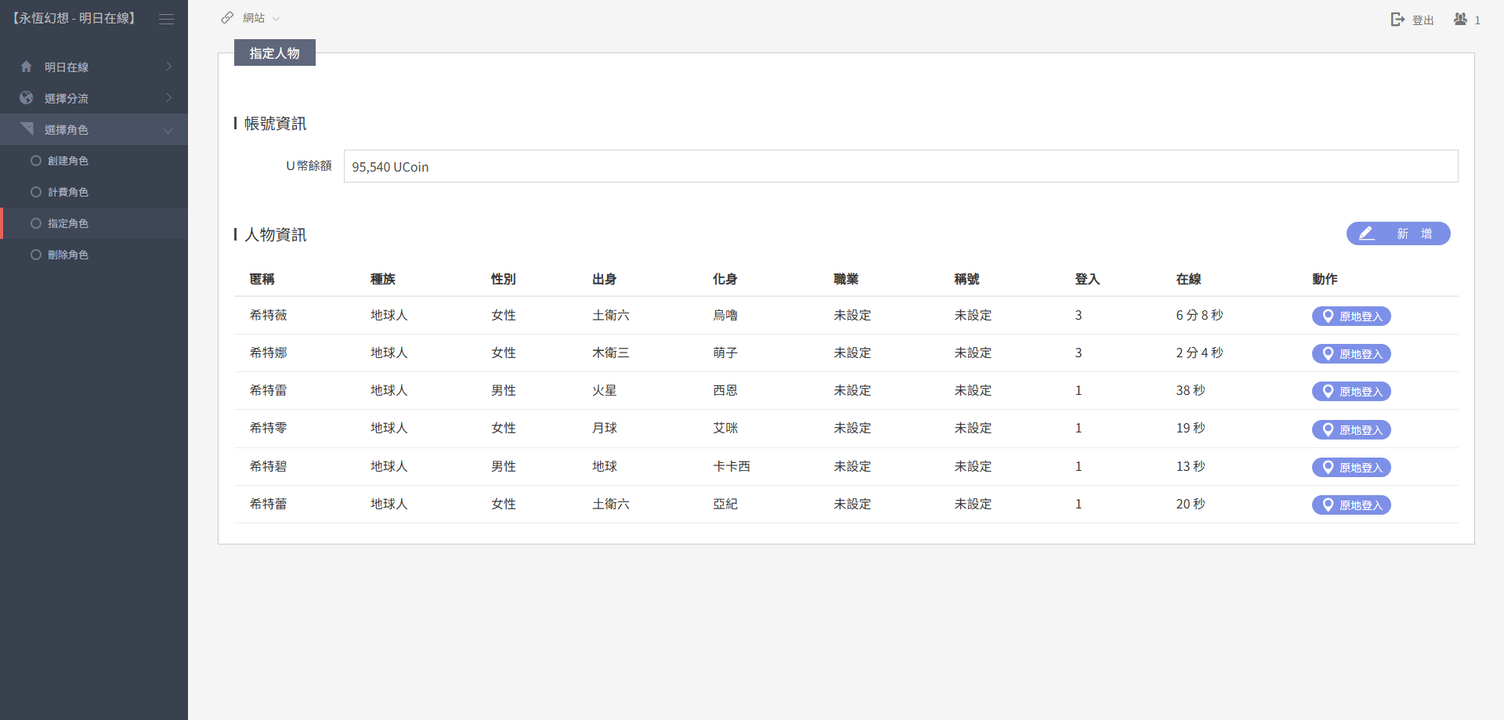1504x720 pixels.
Task: Click the online users icon at top right
Action: [x=1461, y=19]
